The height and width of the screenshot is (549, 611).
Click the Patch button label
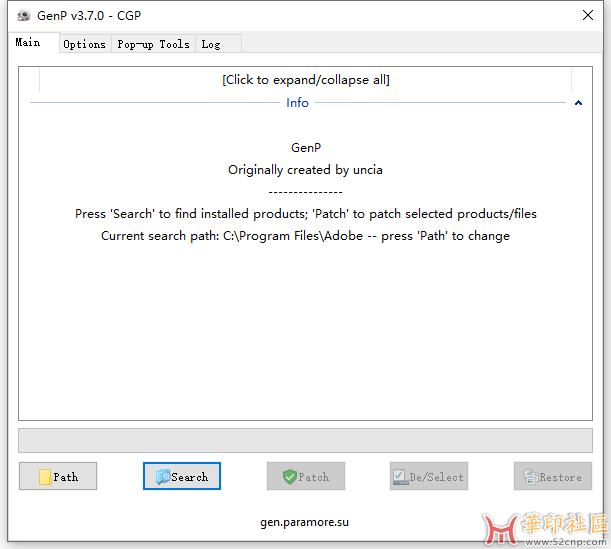[314, 477]
